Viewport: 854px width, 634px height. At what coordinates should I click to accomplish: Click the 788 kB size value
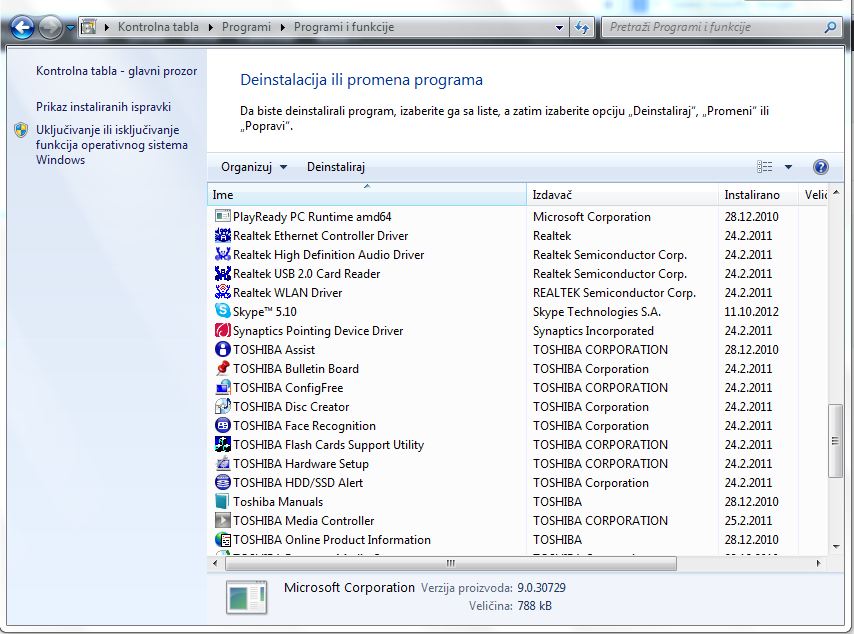[534, 606]
